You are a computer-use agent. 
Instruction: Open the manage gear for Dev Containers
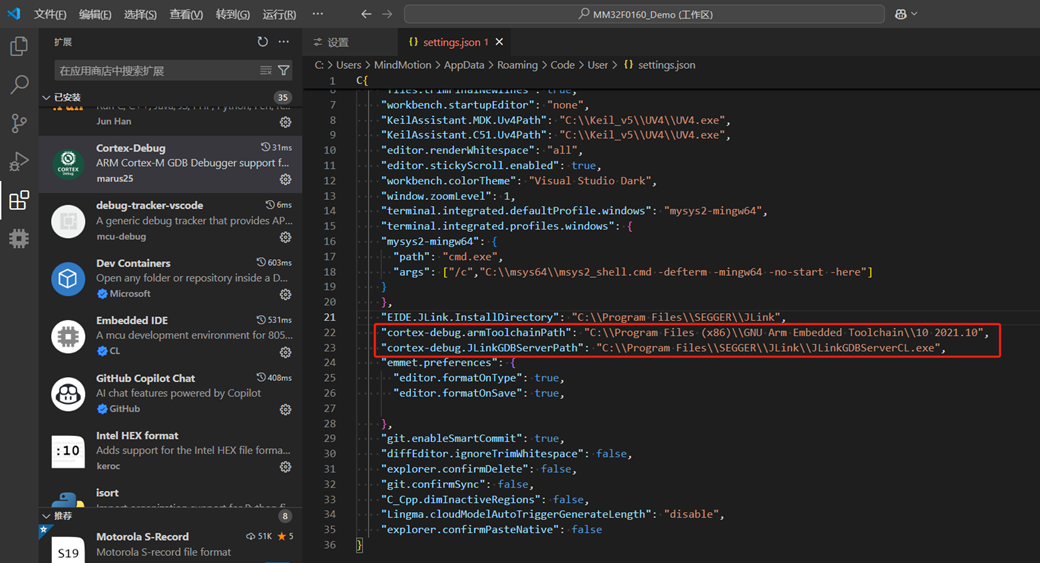pyautogui.click(x=285, y=295)
